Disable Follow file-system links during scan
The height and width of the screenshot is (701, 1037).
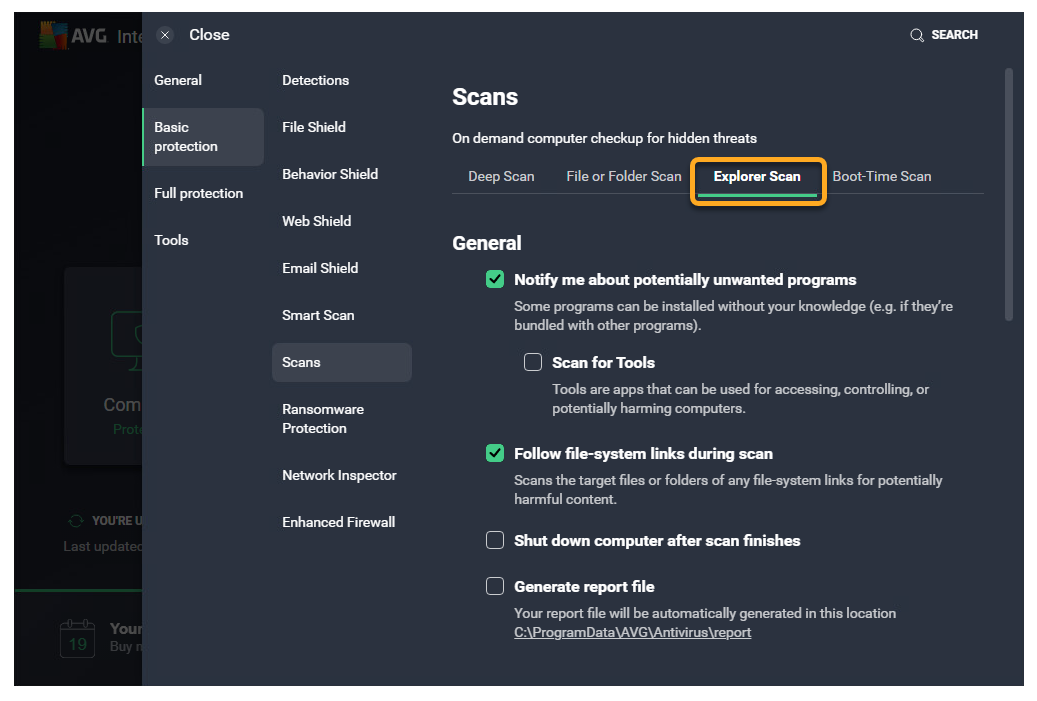[495, 454]
